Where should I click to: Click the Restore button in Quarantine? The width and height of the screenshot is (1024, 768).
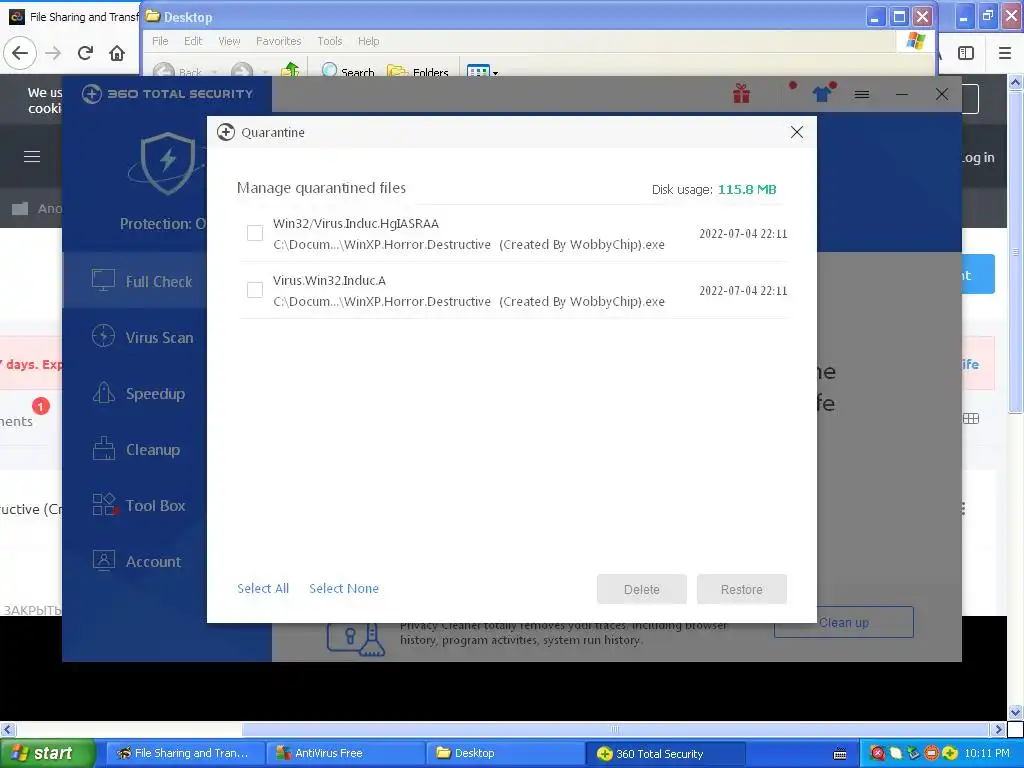click(x=741, y=589)
